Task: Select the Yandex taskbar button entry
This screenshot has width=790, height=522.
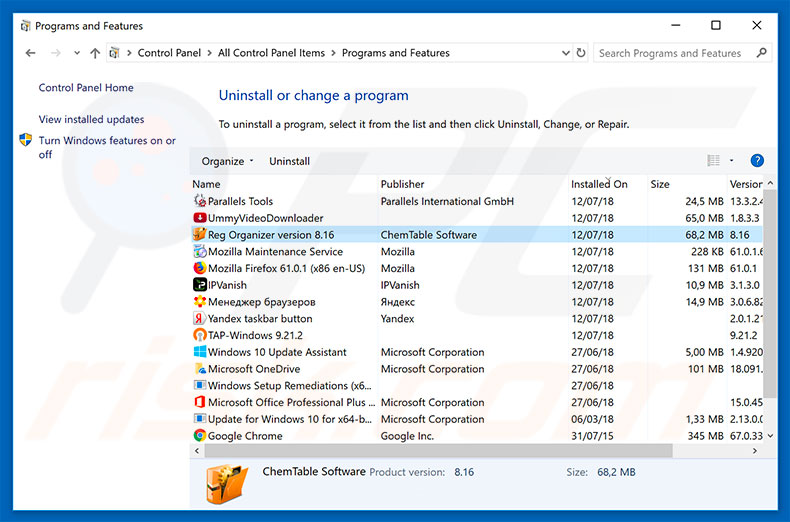Action: [260, 318]
